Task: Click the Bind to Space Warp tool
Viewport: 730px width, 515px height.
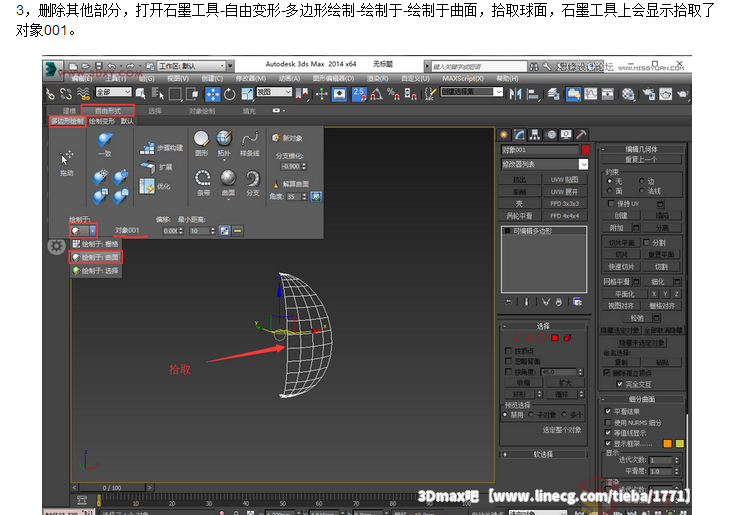Action: click(x=83, y=94)
